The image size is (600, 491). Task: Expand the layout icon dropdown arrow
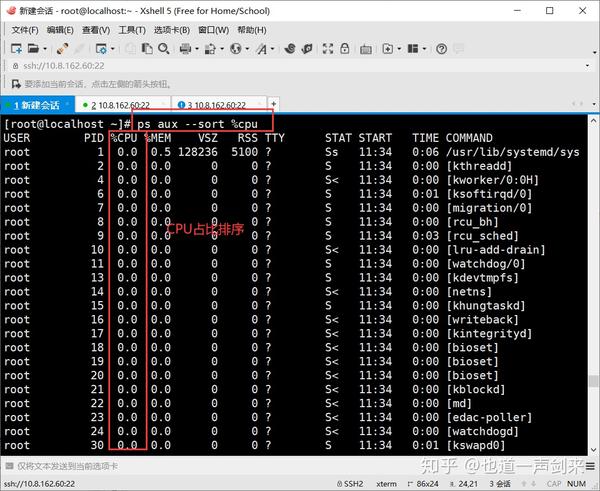click(424, 49)
